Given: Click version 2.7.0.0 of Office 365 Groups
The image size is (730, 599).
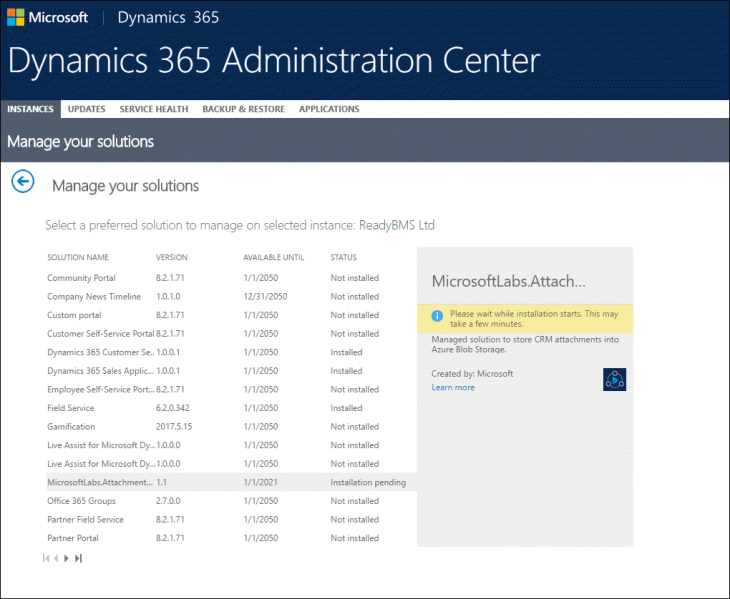Looking at the screenshot, I should coord(168,501).
